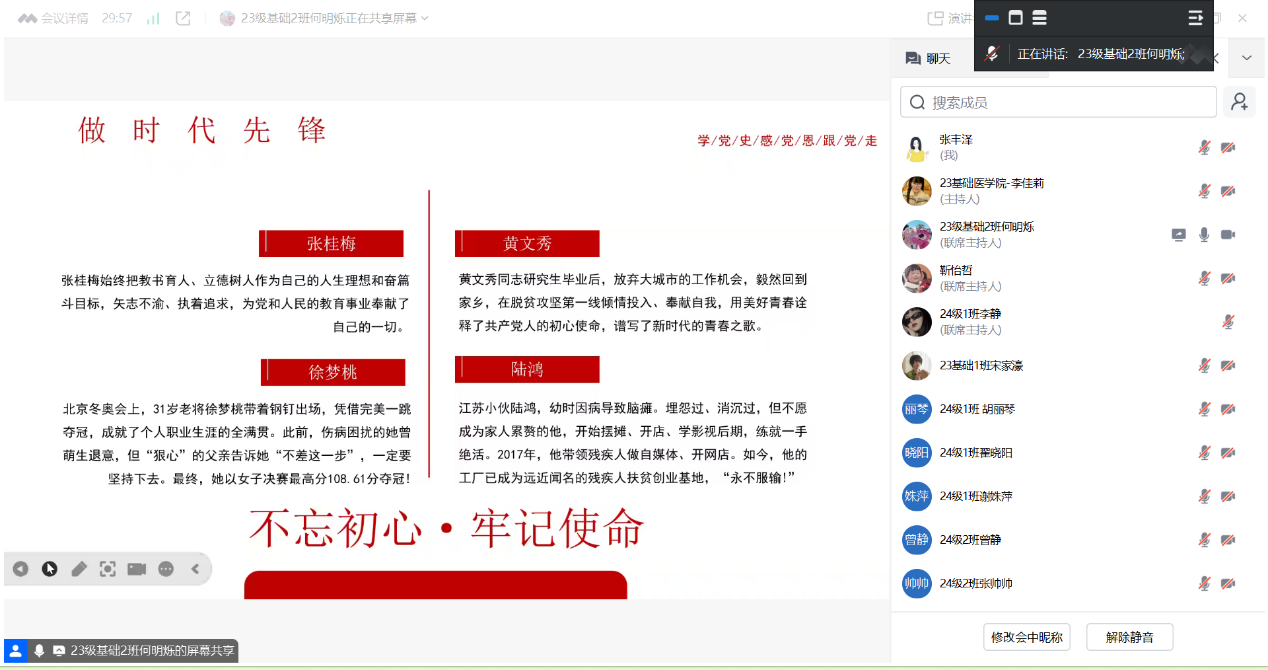
Task: Click the network signal strength icon
Action: [x=153, y=18]
